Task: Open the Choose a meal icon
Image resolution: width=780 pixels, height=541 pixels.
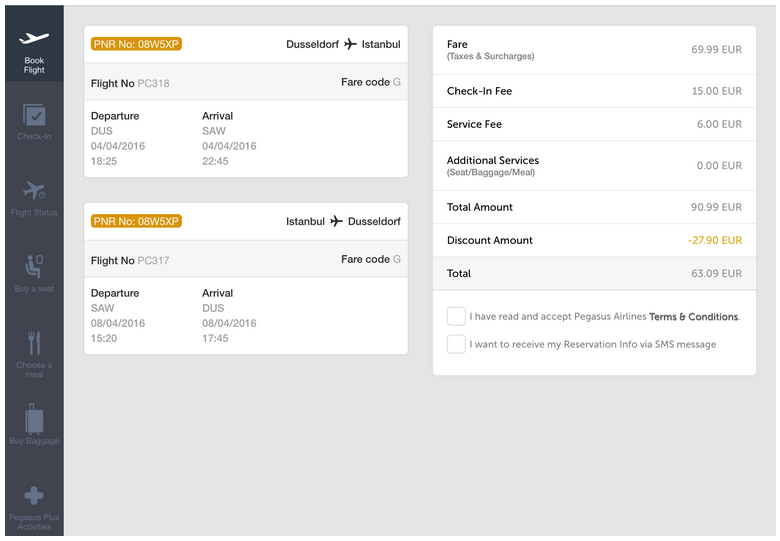Action: pyautogui.click(x=34, y=343)
